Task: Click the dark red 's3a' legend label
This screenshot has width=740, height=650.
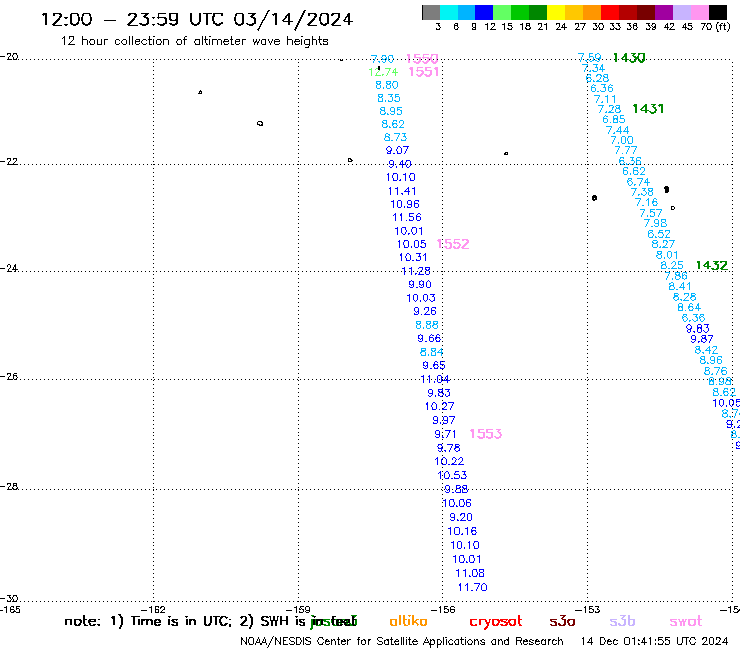Action: (562, 622)
